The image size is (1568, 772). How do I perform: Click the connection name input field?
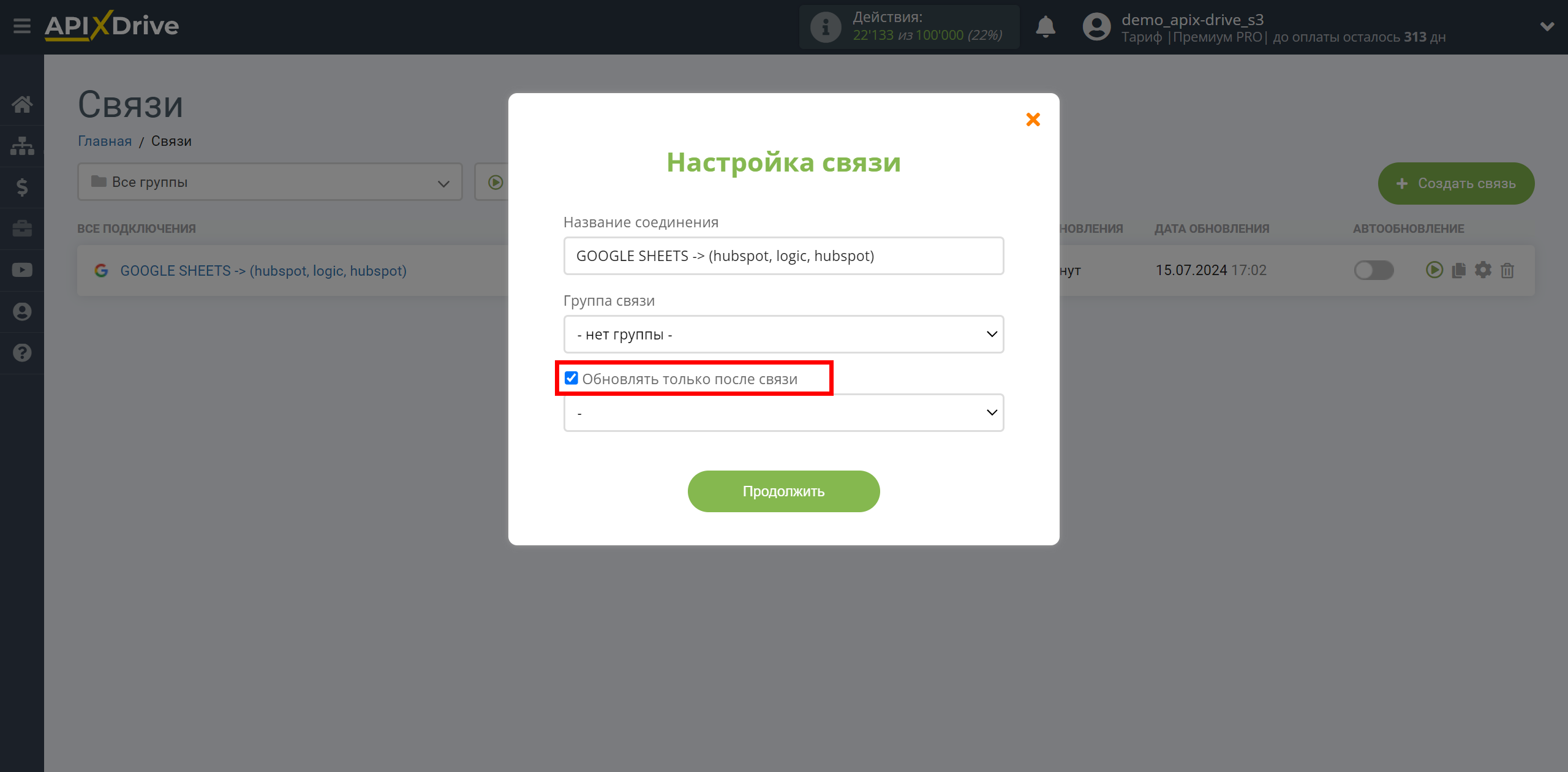(783, 255)
